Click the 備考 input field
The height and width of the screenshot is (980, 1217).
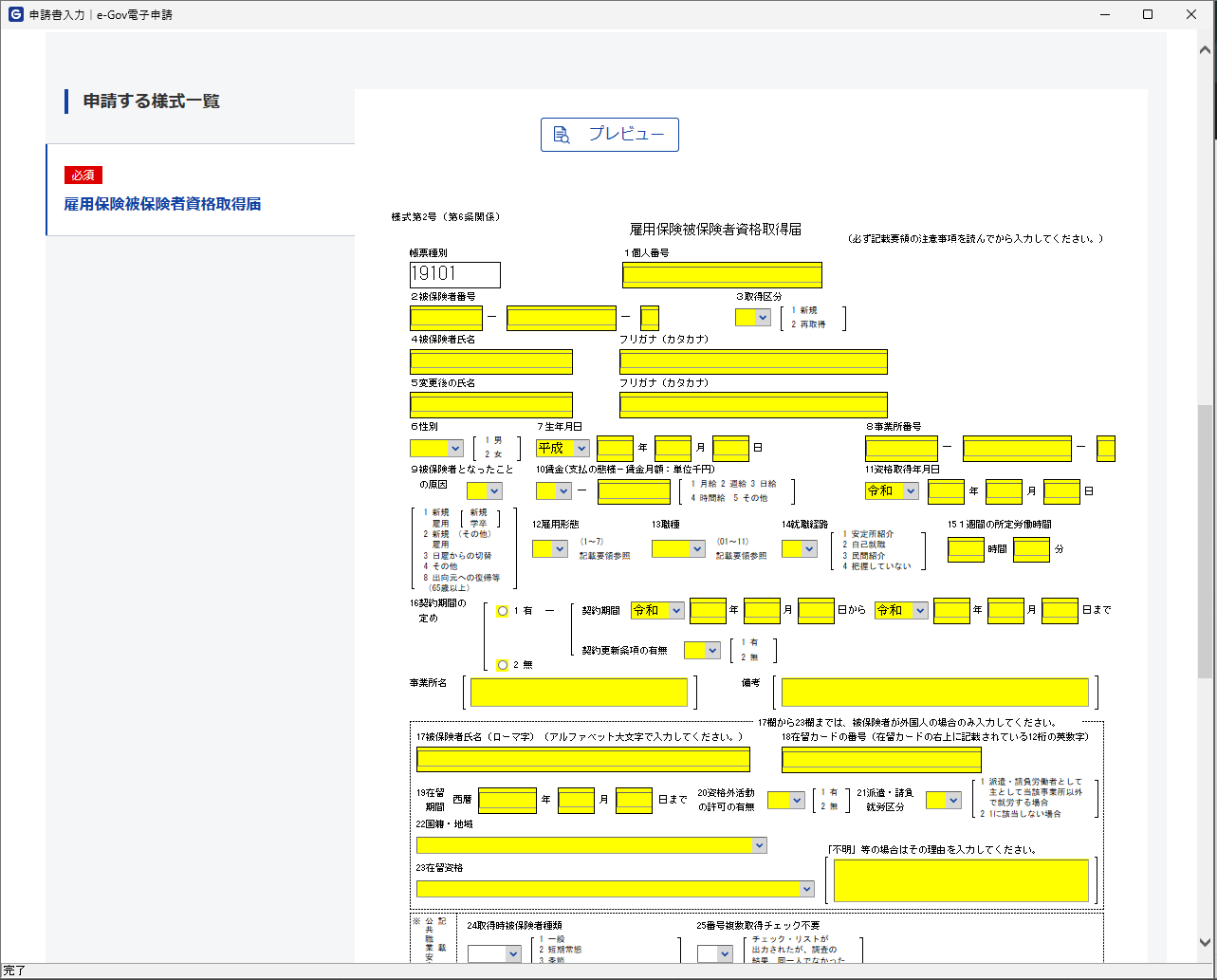pos(935,692)
